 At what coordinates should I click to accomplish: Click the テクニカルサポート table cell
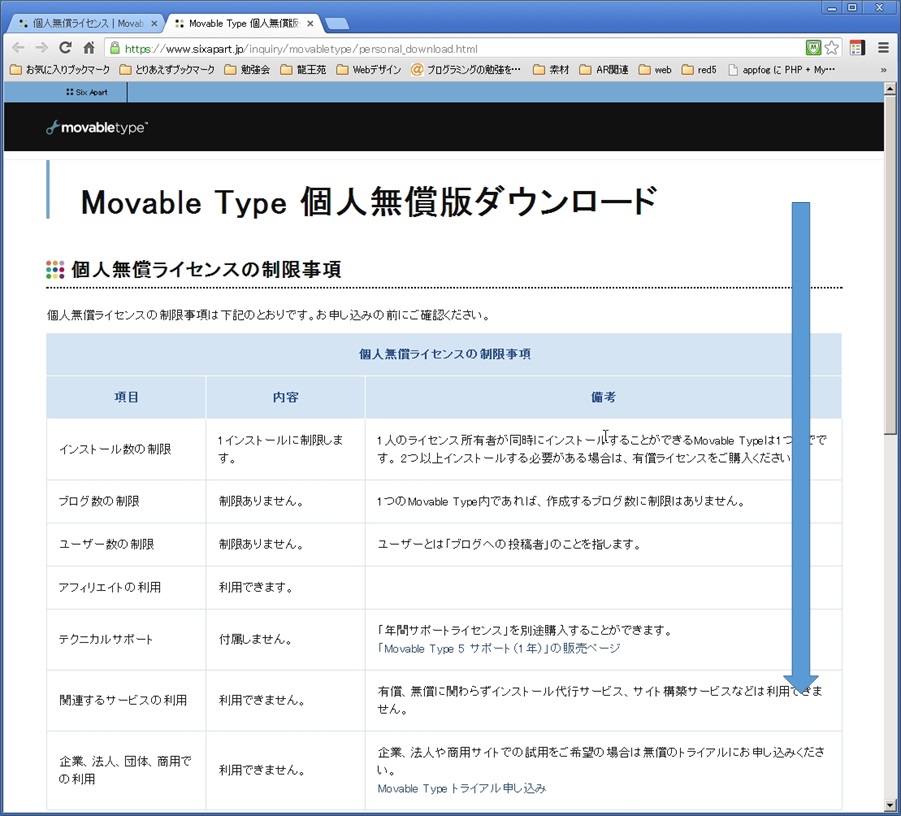click(126, 640)
